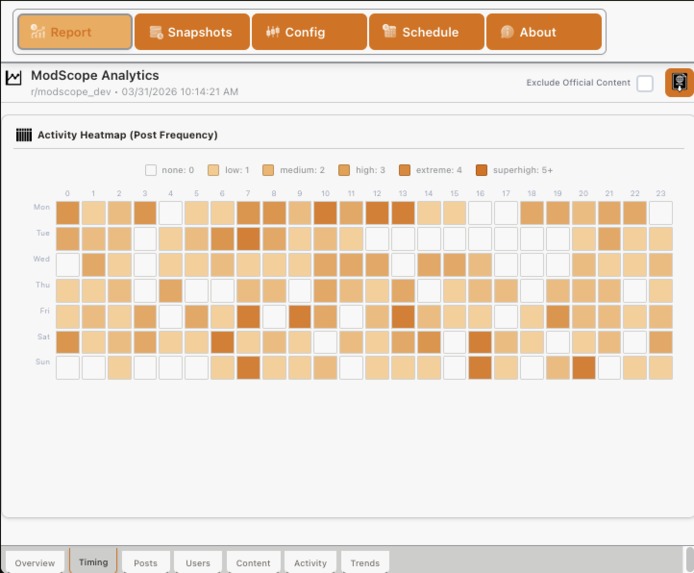Viewport: 694px width, 573px height.
Task: Click the 'none: 0' legend swatch
Action: [x=151, y=170]
